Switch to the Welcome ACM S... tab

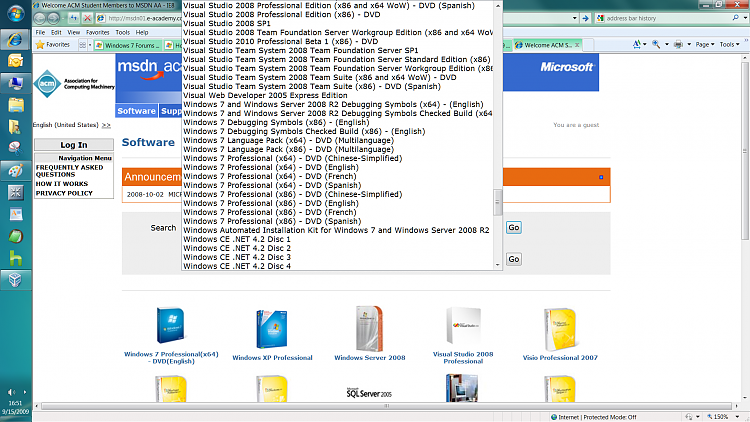tap(548, 45)
